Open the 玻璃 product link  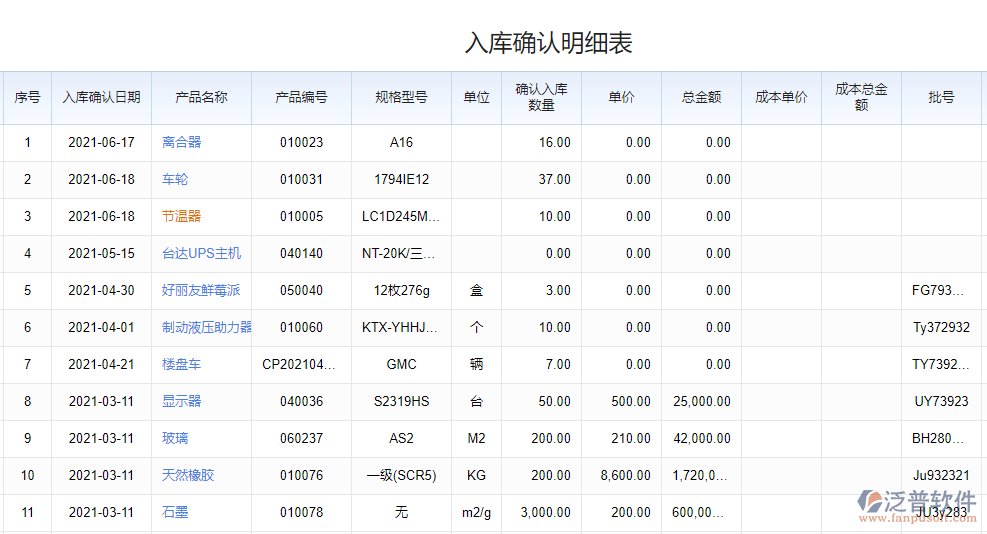coord(175,438)
